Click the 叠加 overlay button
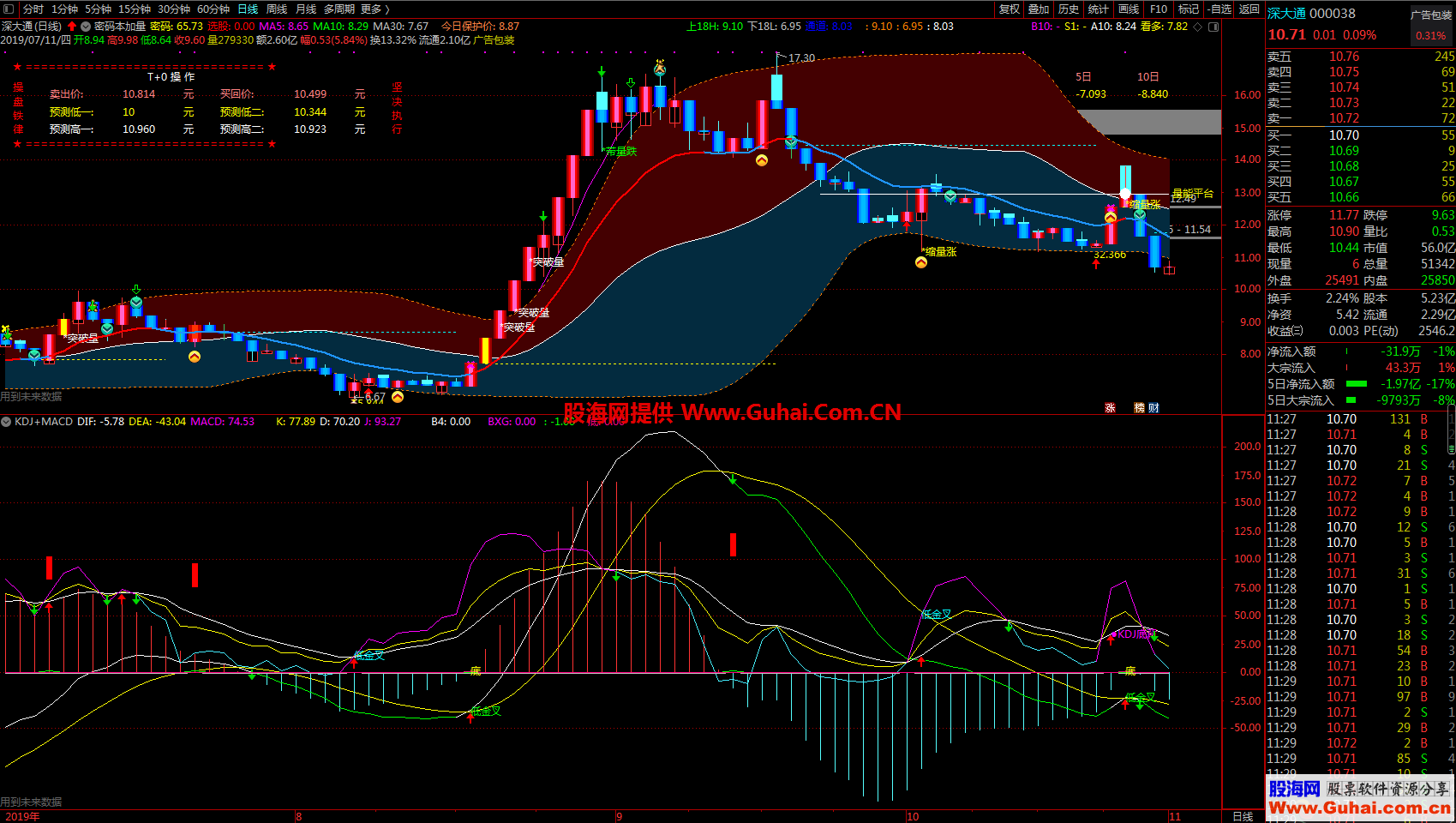This screenshot has width=1456, height=823. 1039,9
